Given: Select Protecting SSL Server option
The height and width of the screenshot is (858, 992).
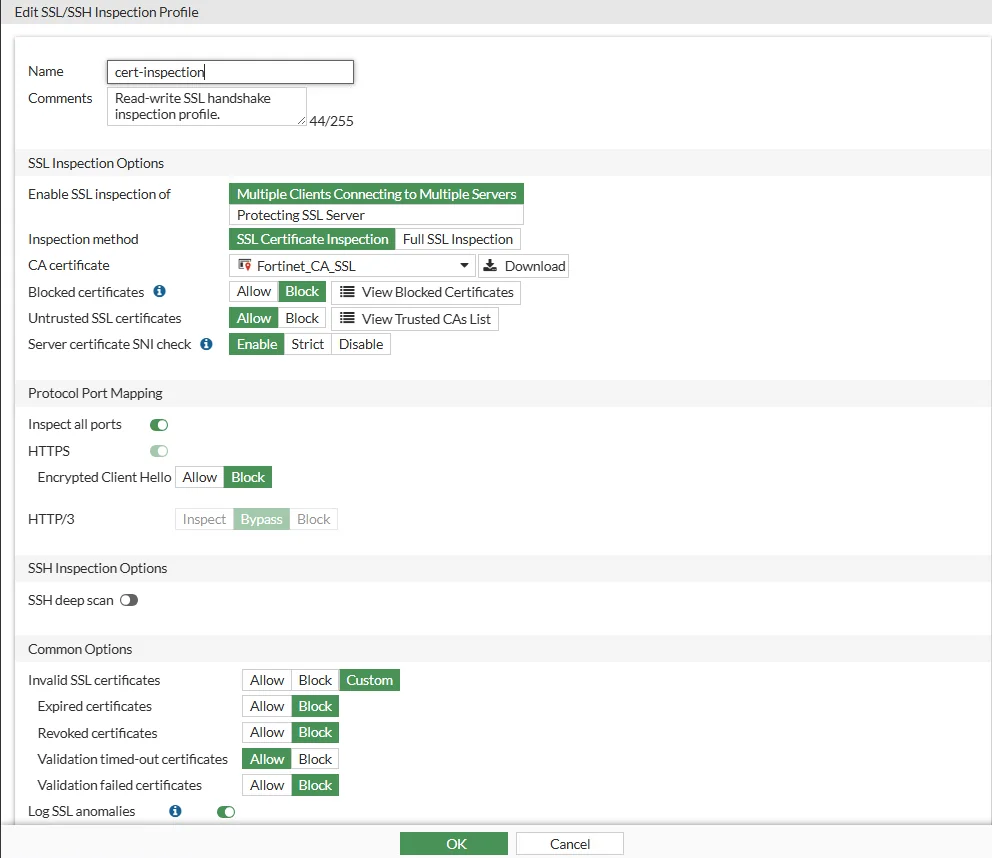Looking at the screenshot, I should [x=376, y=215].
